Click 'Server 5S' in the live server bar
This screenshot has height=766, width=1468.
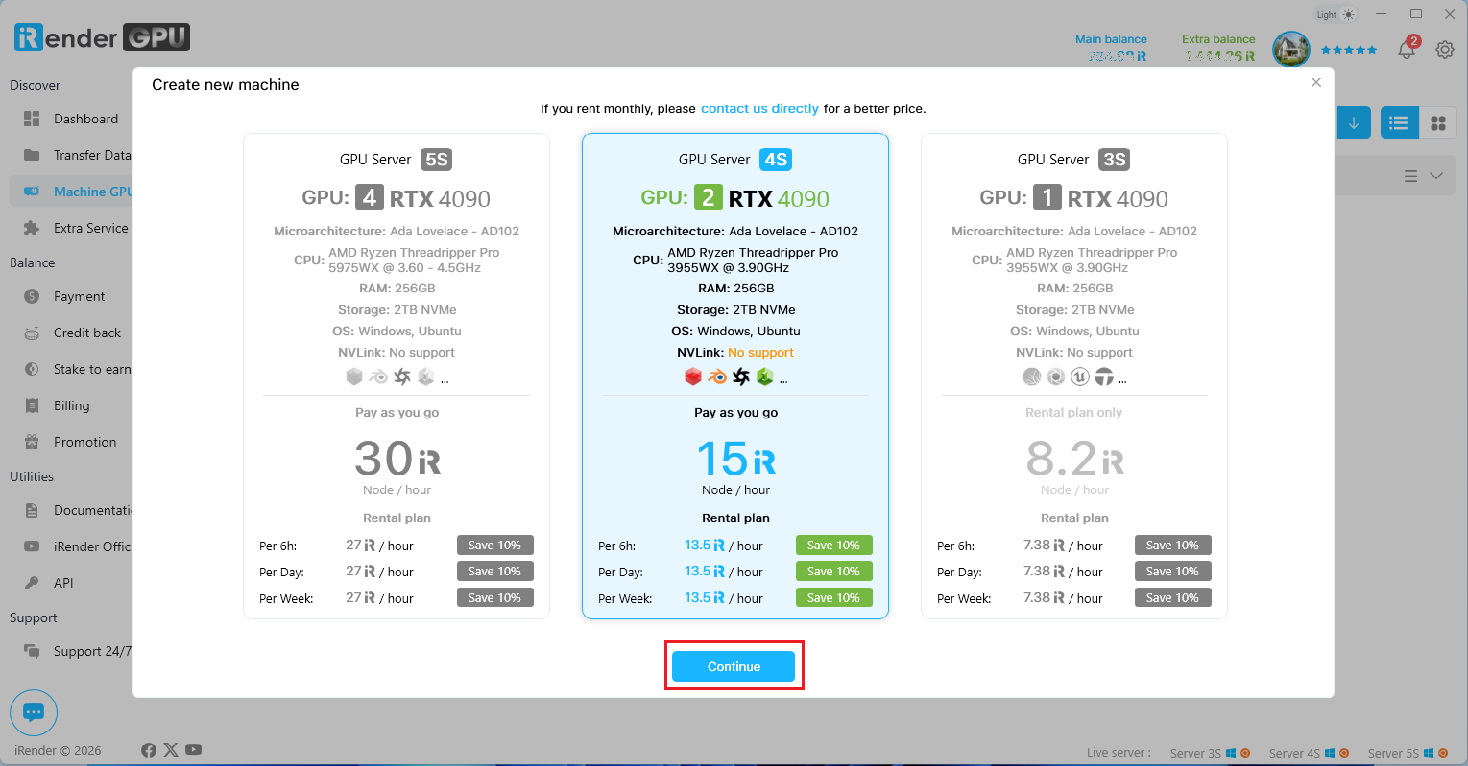tap(1393, 753)
